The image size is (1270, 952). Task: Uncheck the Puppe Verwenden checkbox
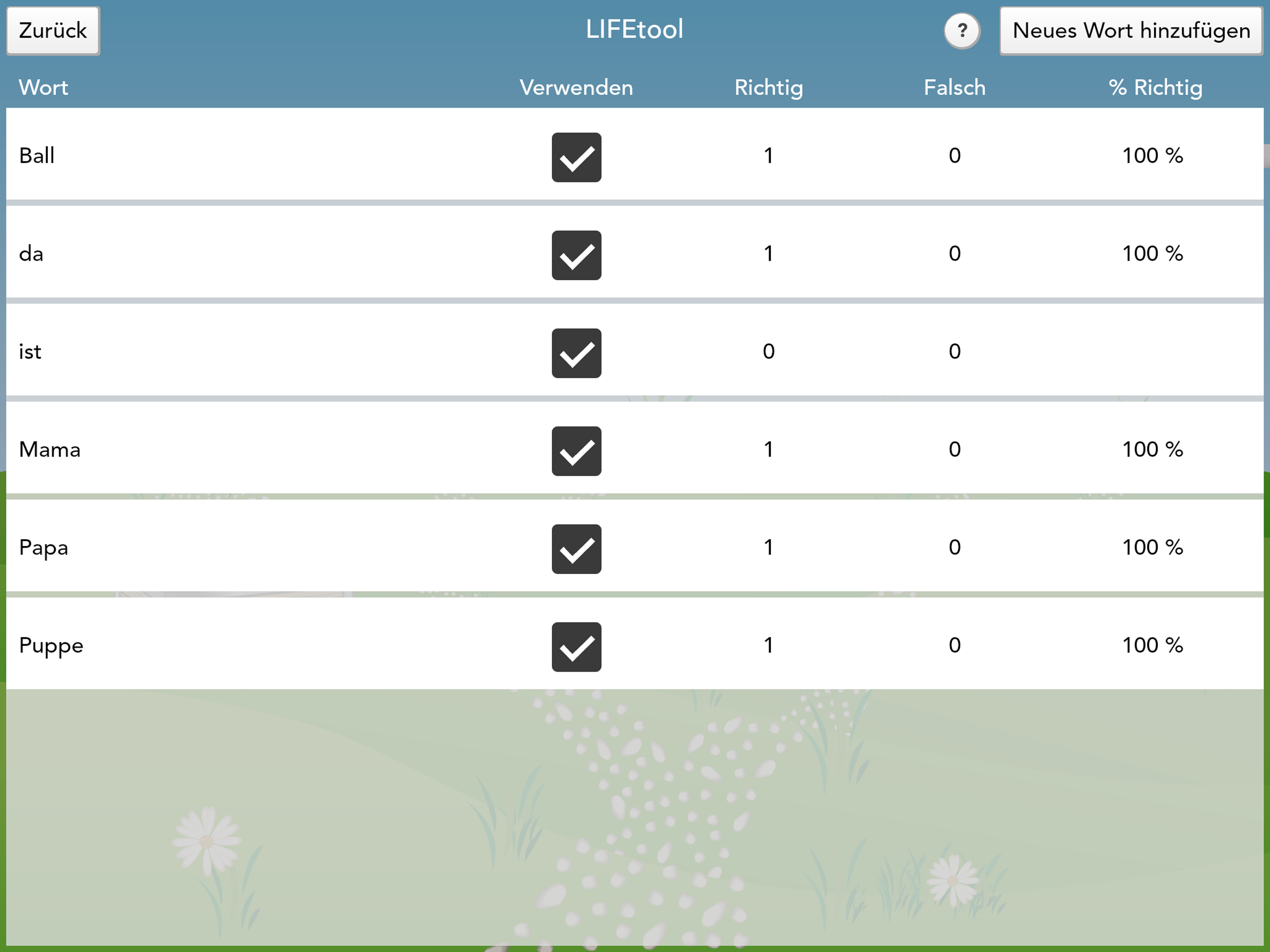tap(576, 647)
